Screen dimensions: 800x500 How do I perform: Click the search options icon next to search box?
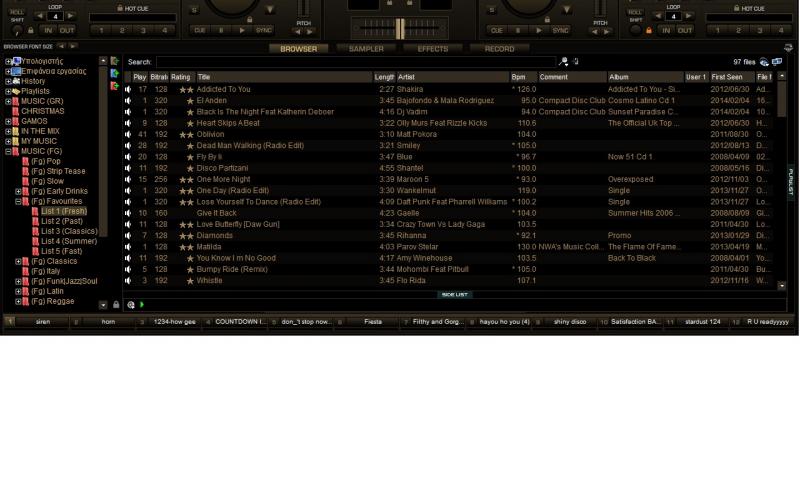[564, 62]
